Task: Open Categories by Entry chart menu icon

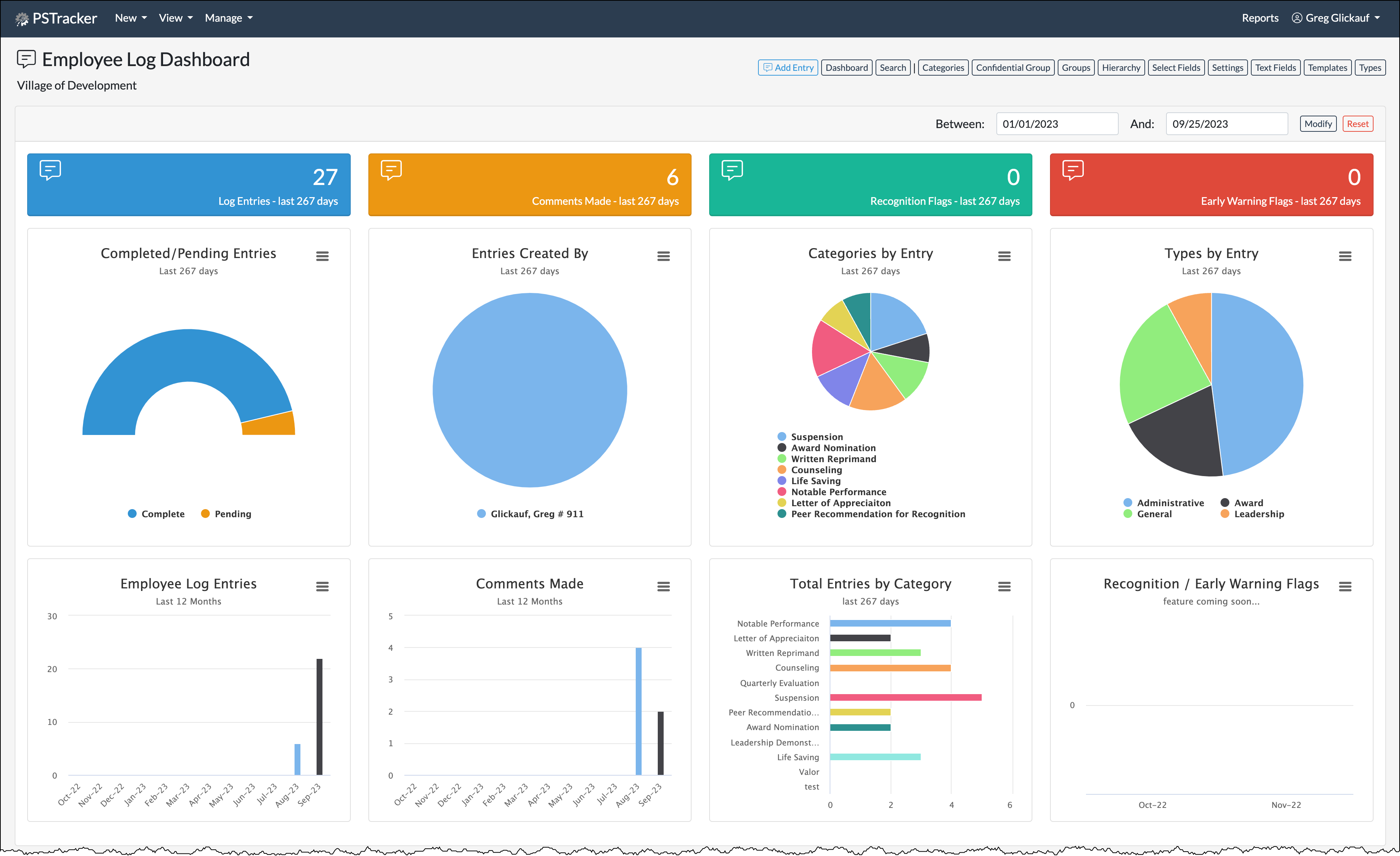Action: click(1004, 256)
